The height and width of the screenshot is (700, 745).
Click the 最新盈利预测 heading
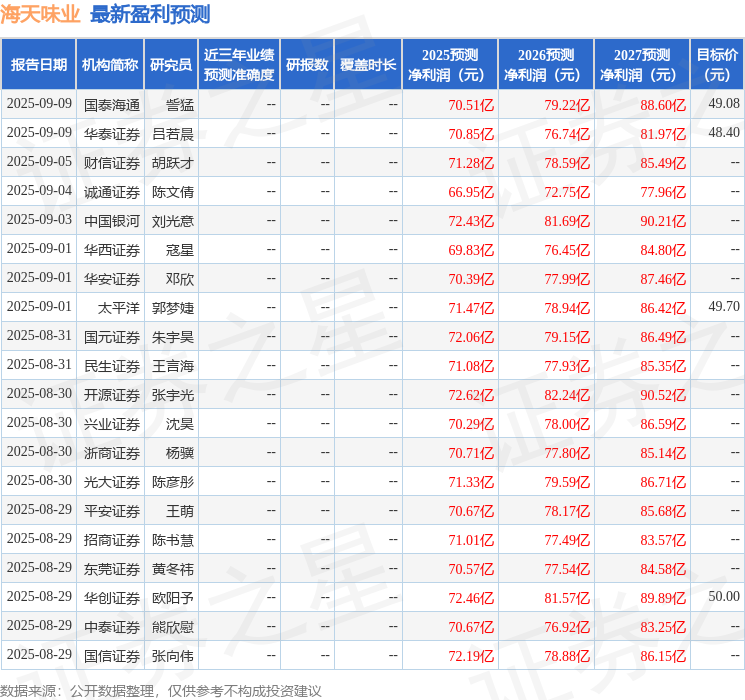[x=150, y=14]
